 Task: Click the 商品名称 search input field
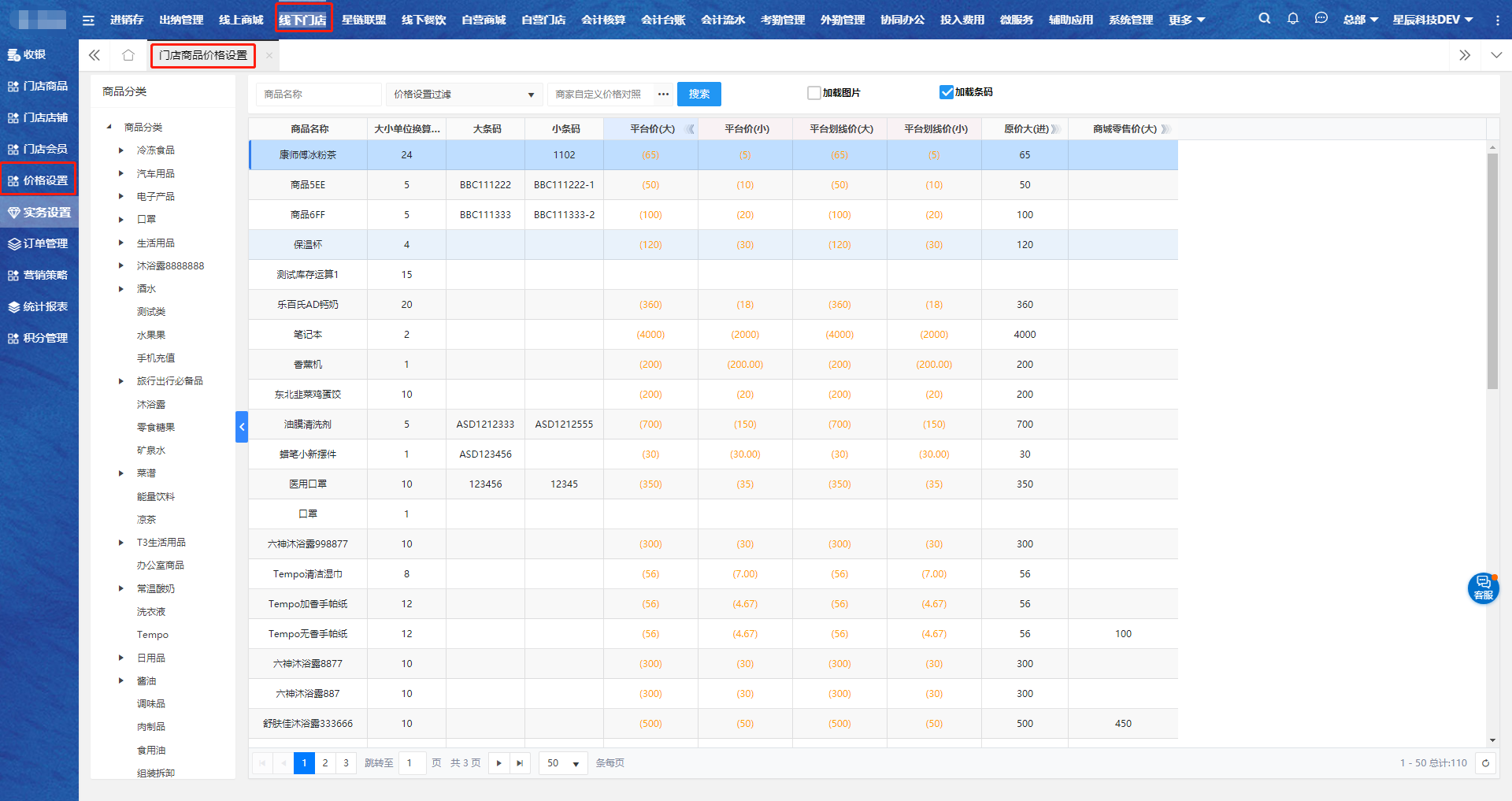tap(318, 95)
